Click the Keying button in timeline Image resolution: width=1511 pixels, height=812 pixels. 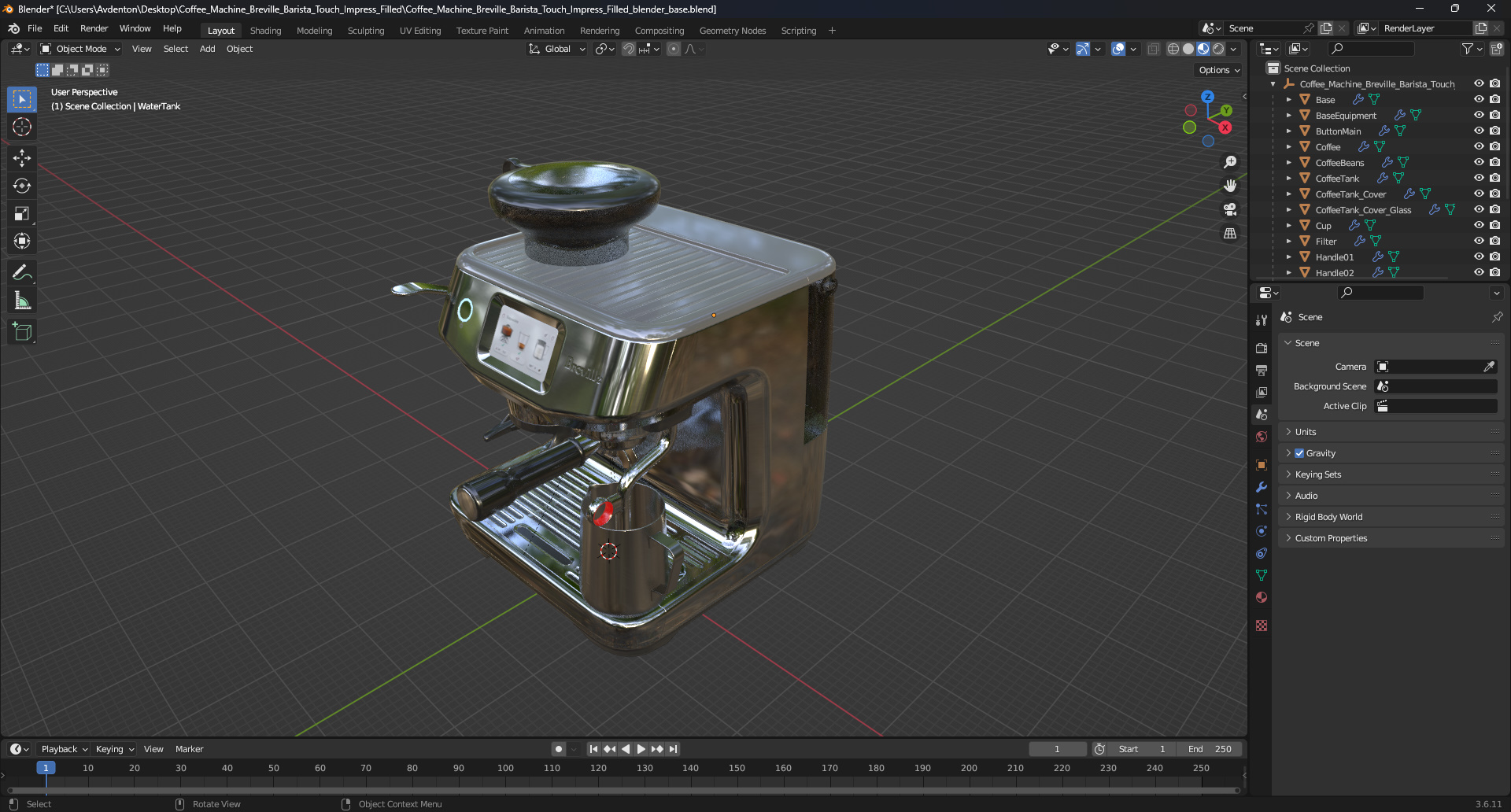[x=115, y=749]
